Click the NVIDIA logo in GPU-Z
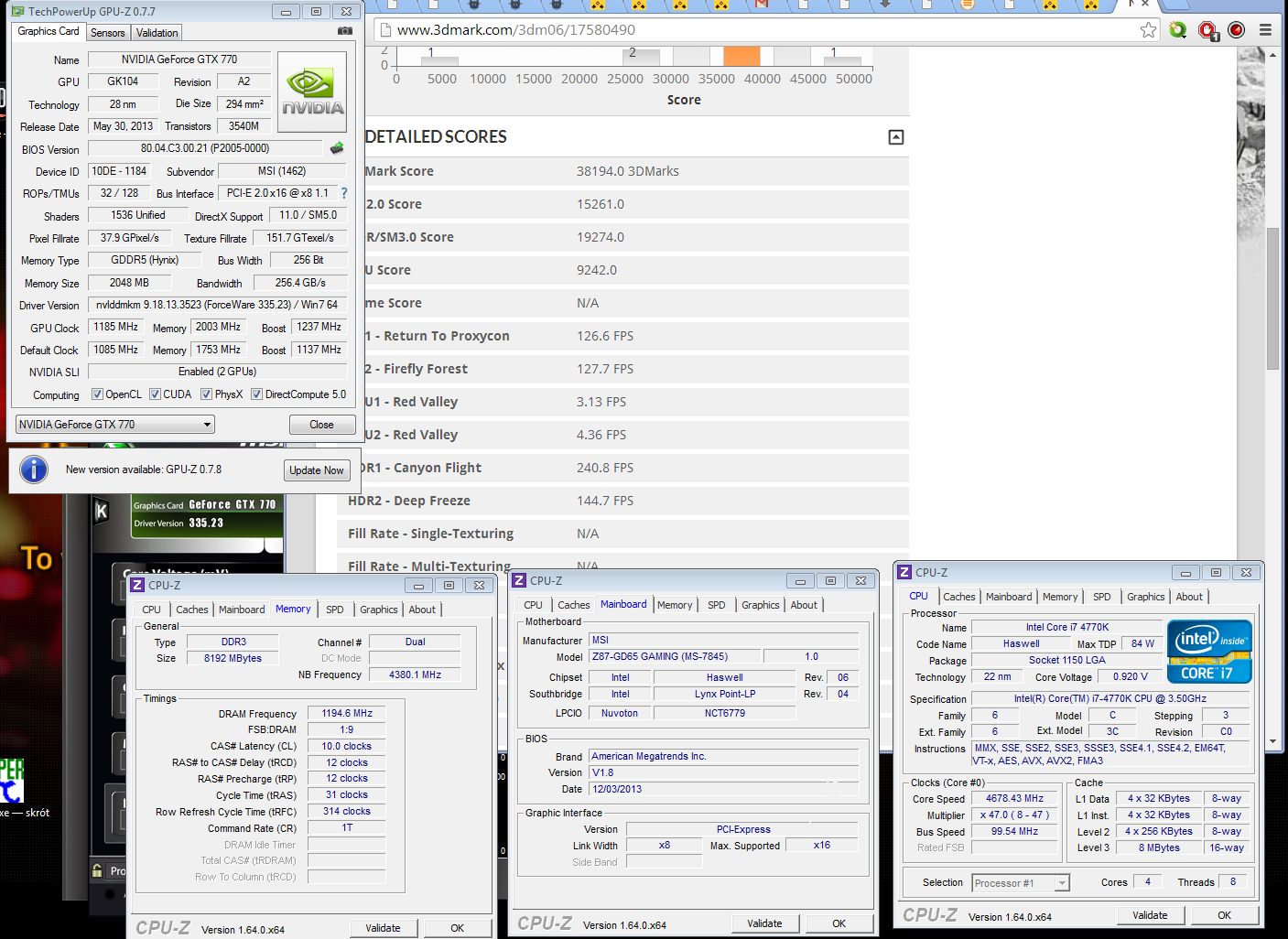The height and width of the screenshot is (939, 1288). coord(312,92)
